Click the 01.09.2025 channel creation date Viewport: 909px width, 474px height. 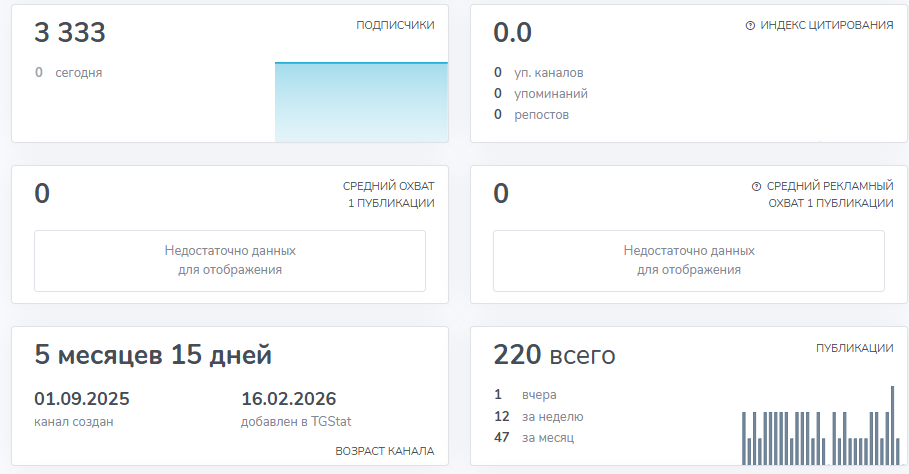(x=82, y=399)
